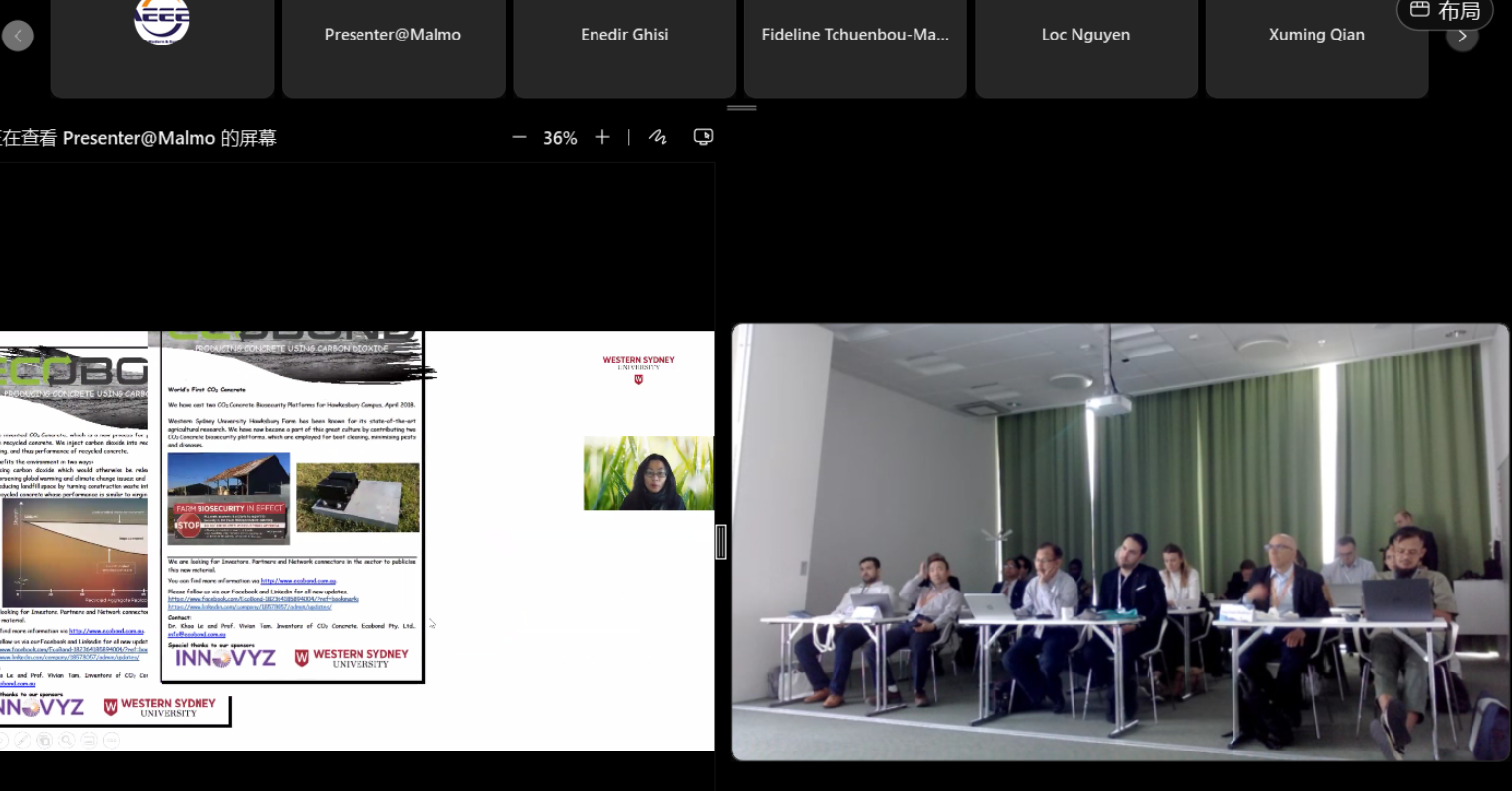1512x791 pixels.
Task: Click the ACCC logo participant tile
Action: point(162,40)
